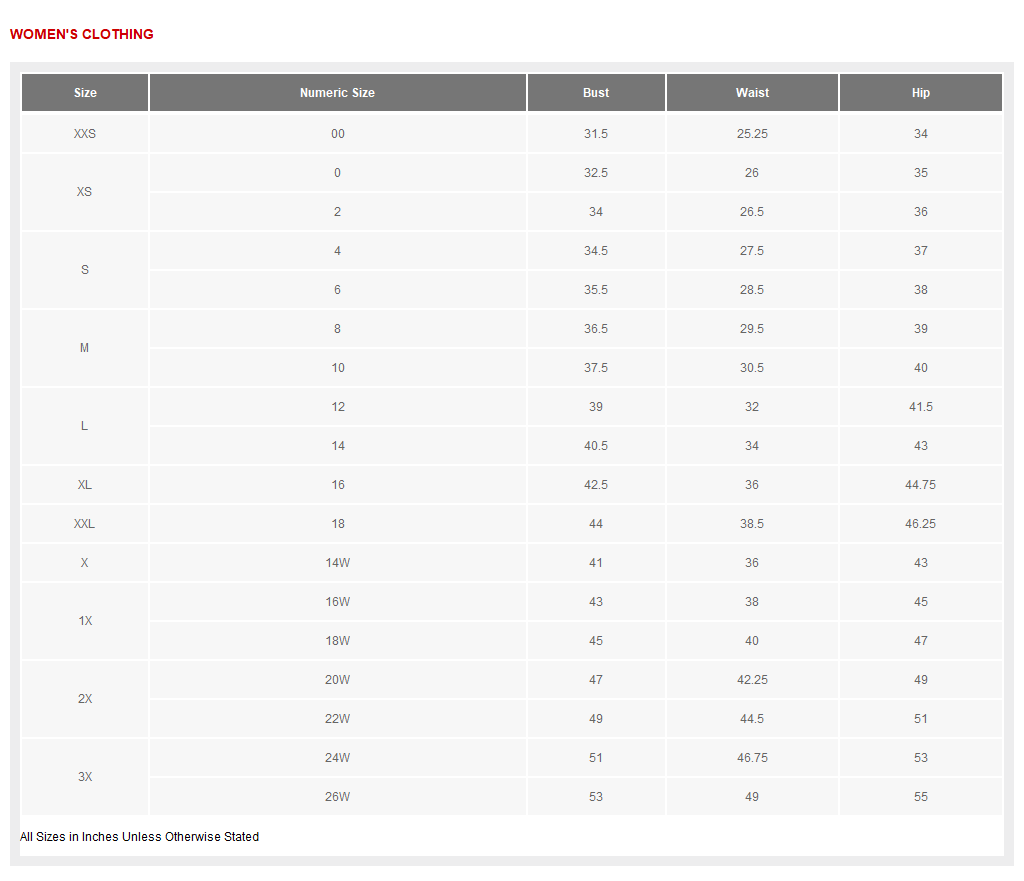Click numeric size 14W cell
The width and height of the screenshot is (1024, 881).
click(337, 563)
